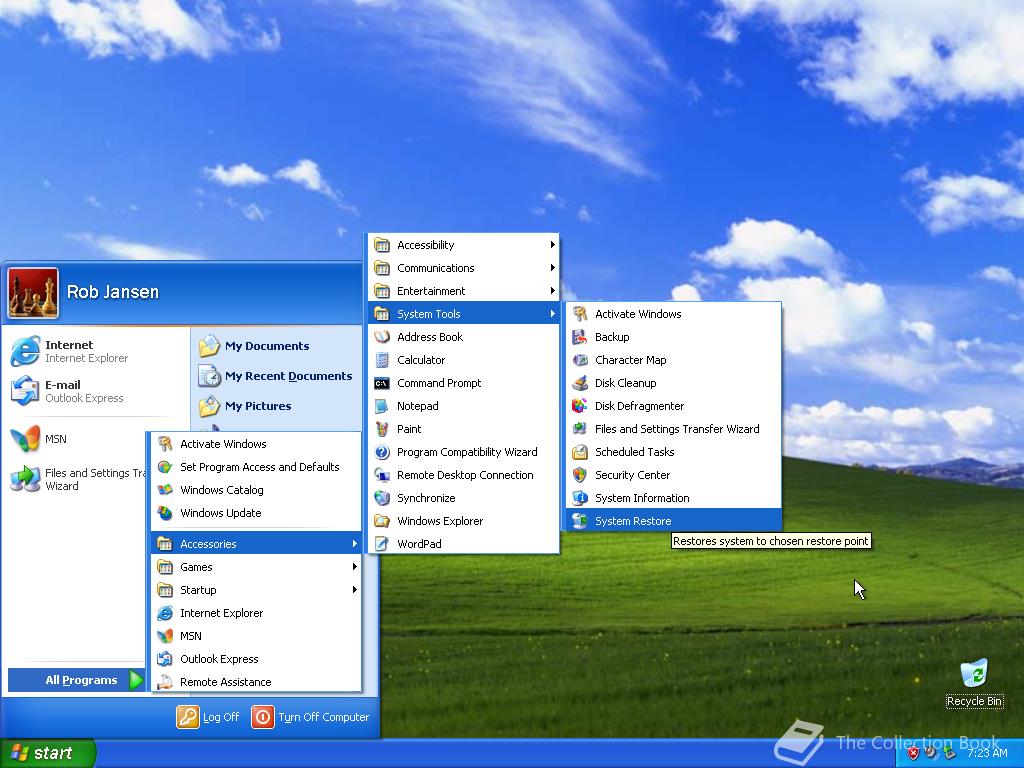Open Windows Explorer icon in Accessories
The image size is (1024, 768).
pyautogui.click(x=382, y=520)
